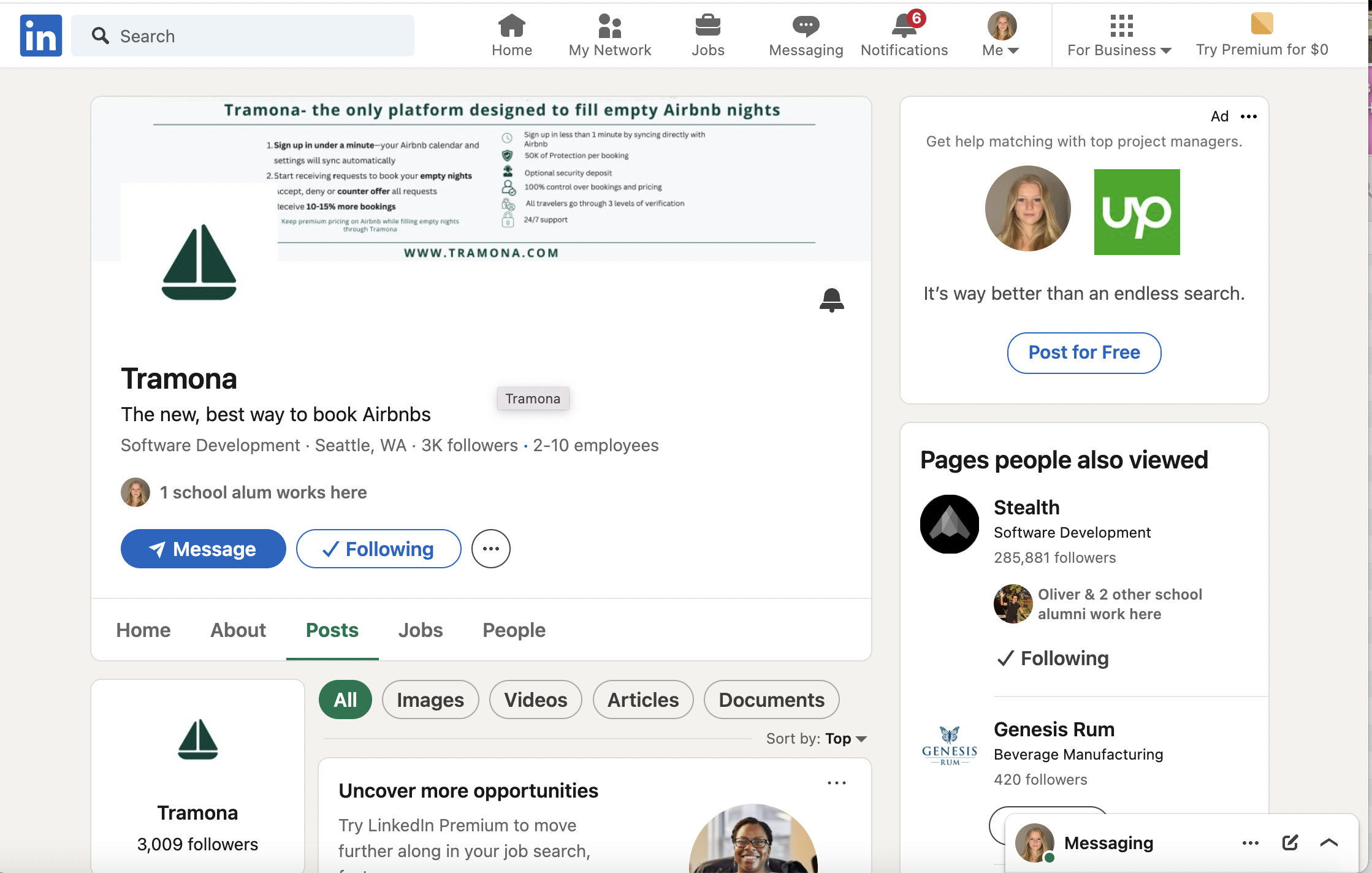The image size is (1372, 873).
Task: Open Oliver & 2 other school alumni link
Action: coord(1119,604)
